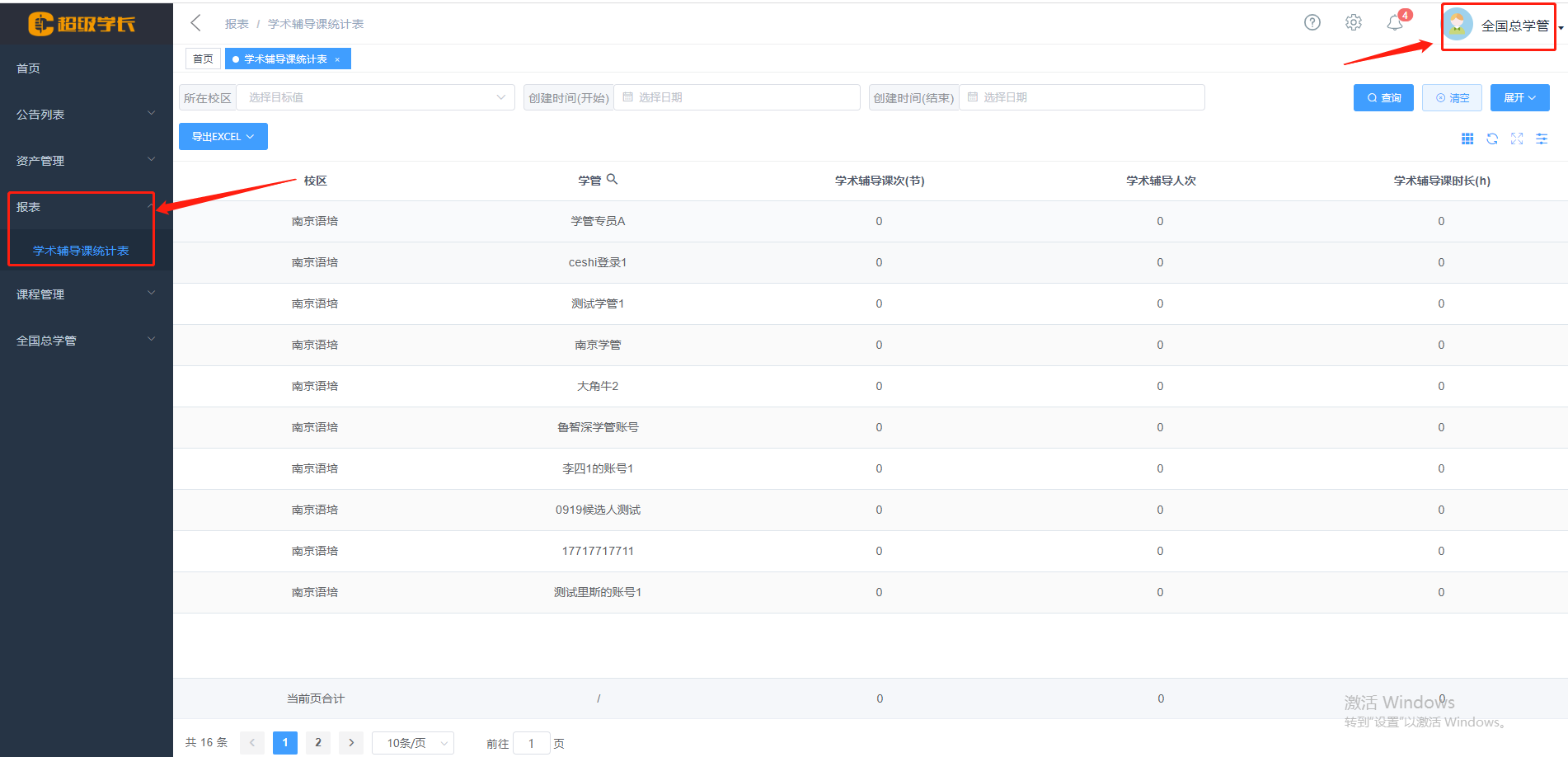Close the 学术辅导课统计表 tab
The height and width of the screenshot is (757, 1568).
pos(337,59)
